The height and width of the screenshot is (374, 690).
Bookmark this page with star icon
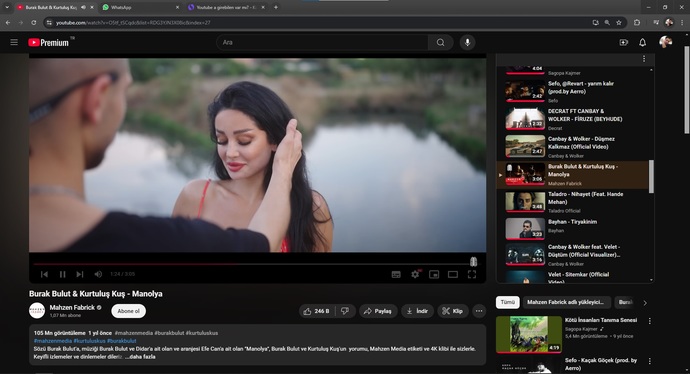pyautogui.click(x=619, y=22)
